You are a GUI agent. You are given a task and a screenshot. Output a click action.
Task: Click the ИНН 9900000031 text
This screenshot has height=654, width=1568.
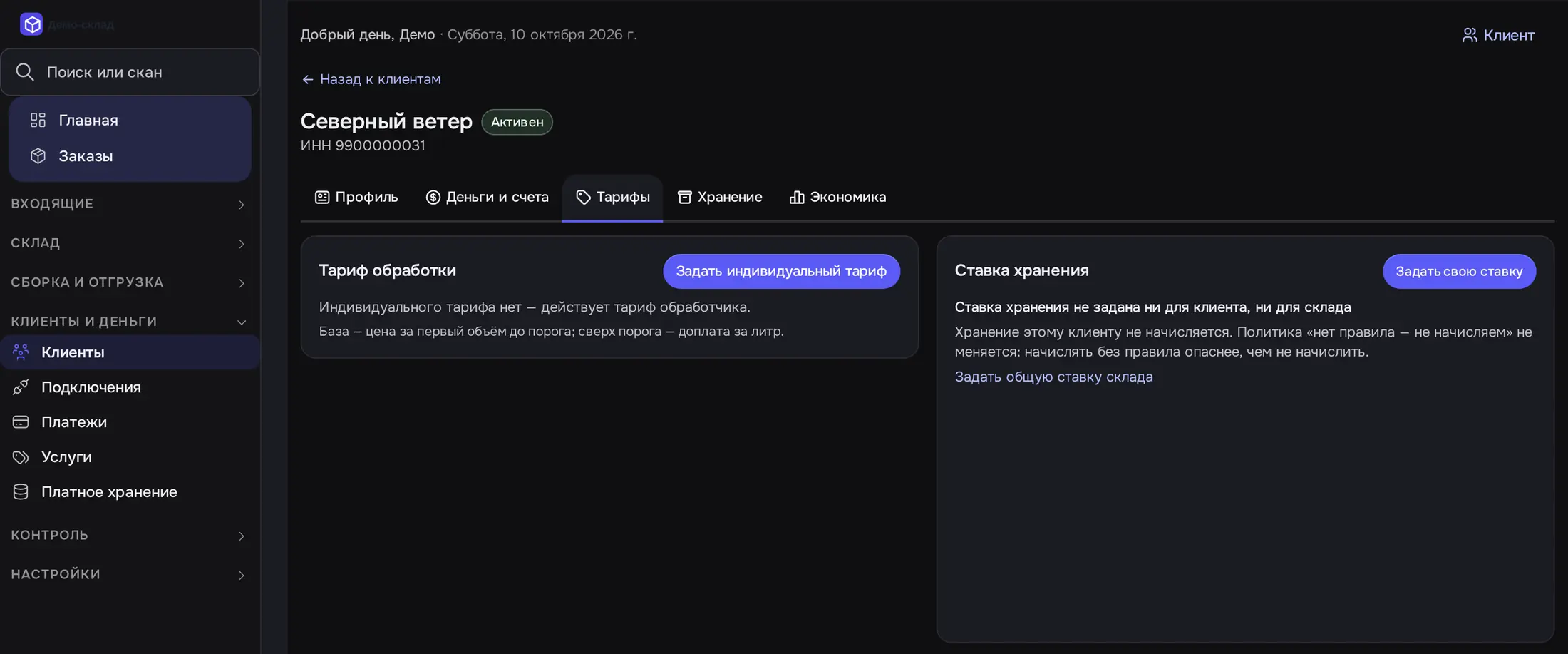pos(363,145)
